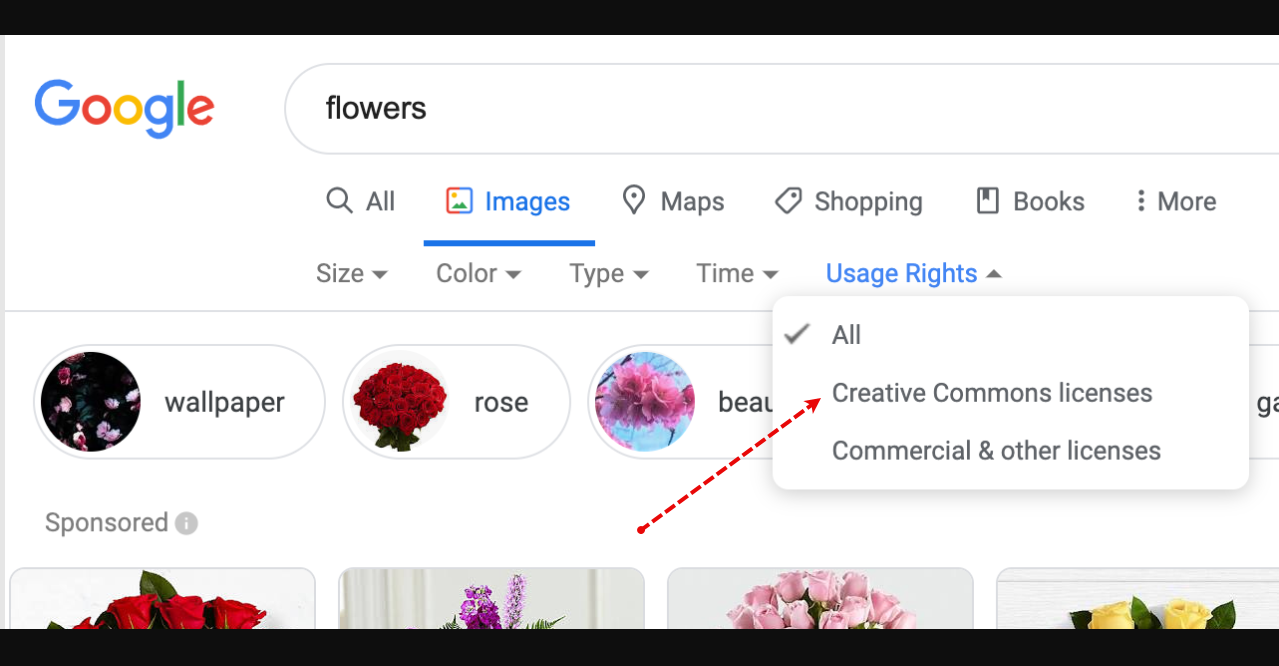Click the flowers search input field
Viewport: 1279px width, 666px height.
[x=780, y=108]
